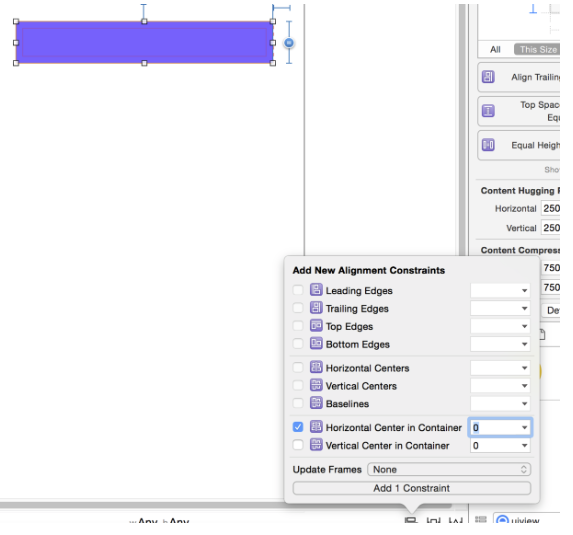Click the Top Space constraint icon
573x535 pixels.
(488, 111)
